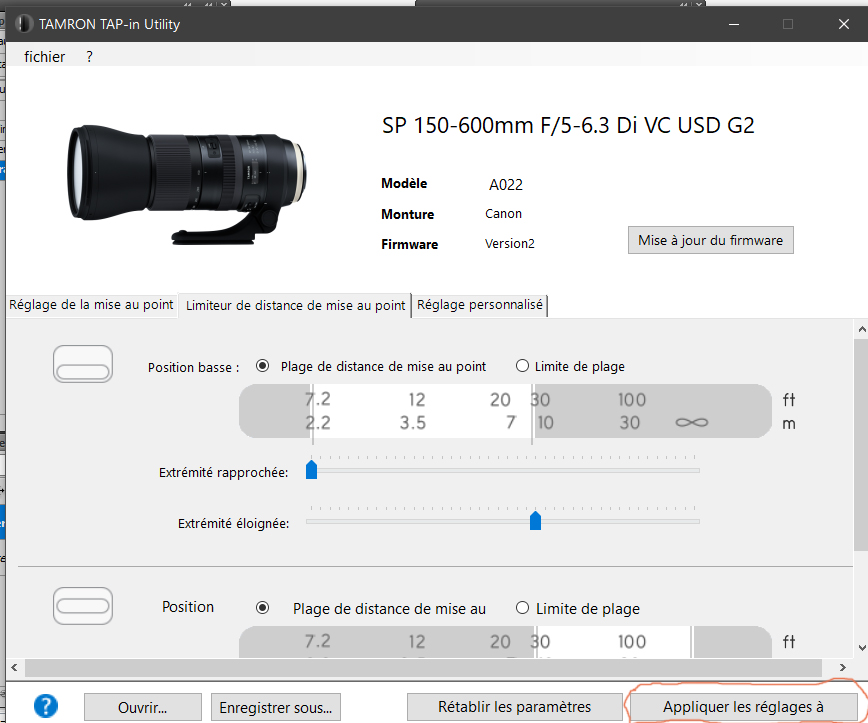Open the Réglage personnalisé tab

click(x=479, y=304)
